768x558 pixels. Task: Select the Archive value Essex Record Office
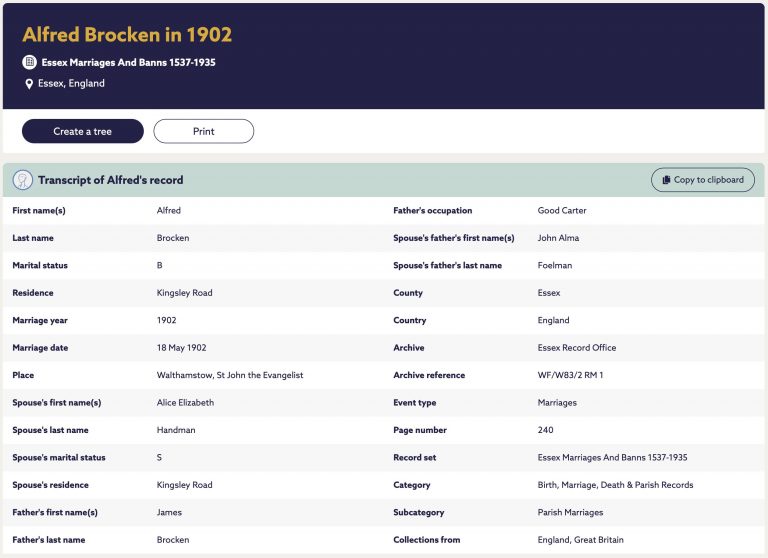(577, 347)
